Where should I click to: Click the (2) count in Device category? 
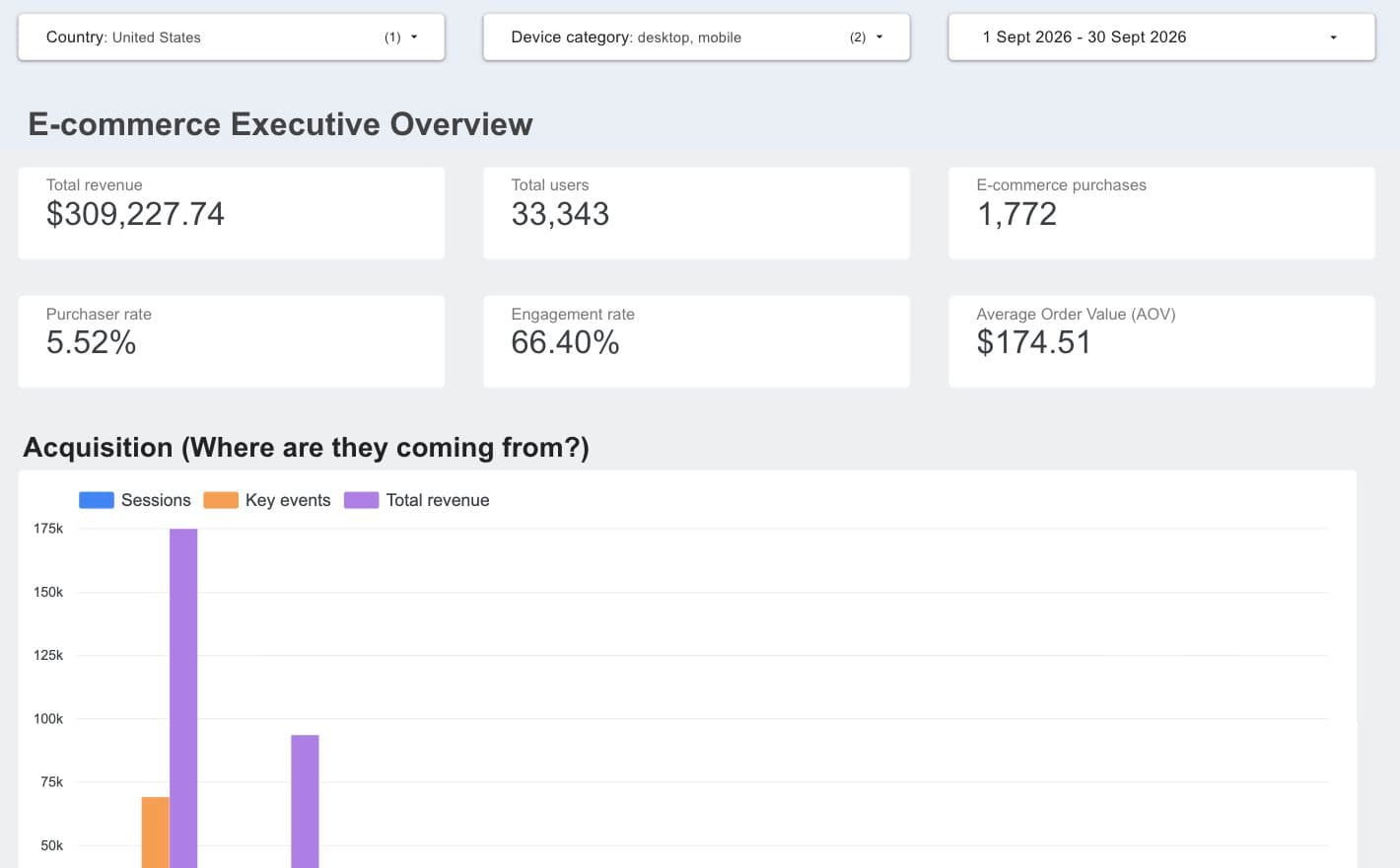(x=858, y=37)
